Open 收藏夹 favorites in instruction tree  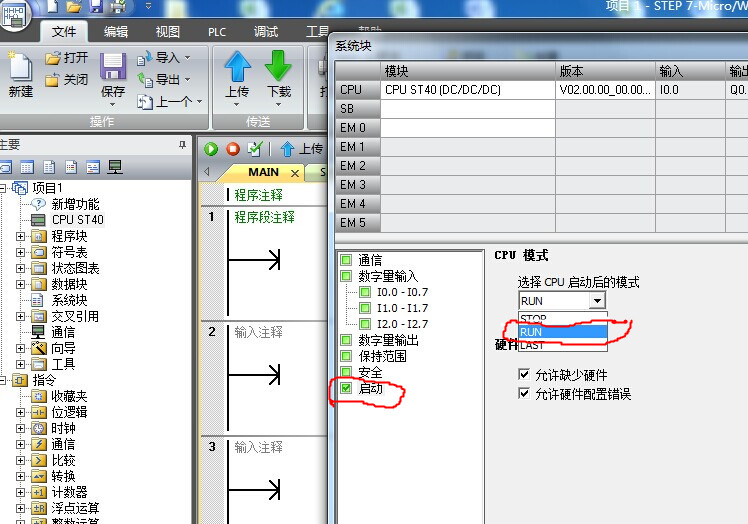69,396
